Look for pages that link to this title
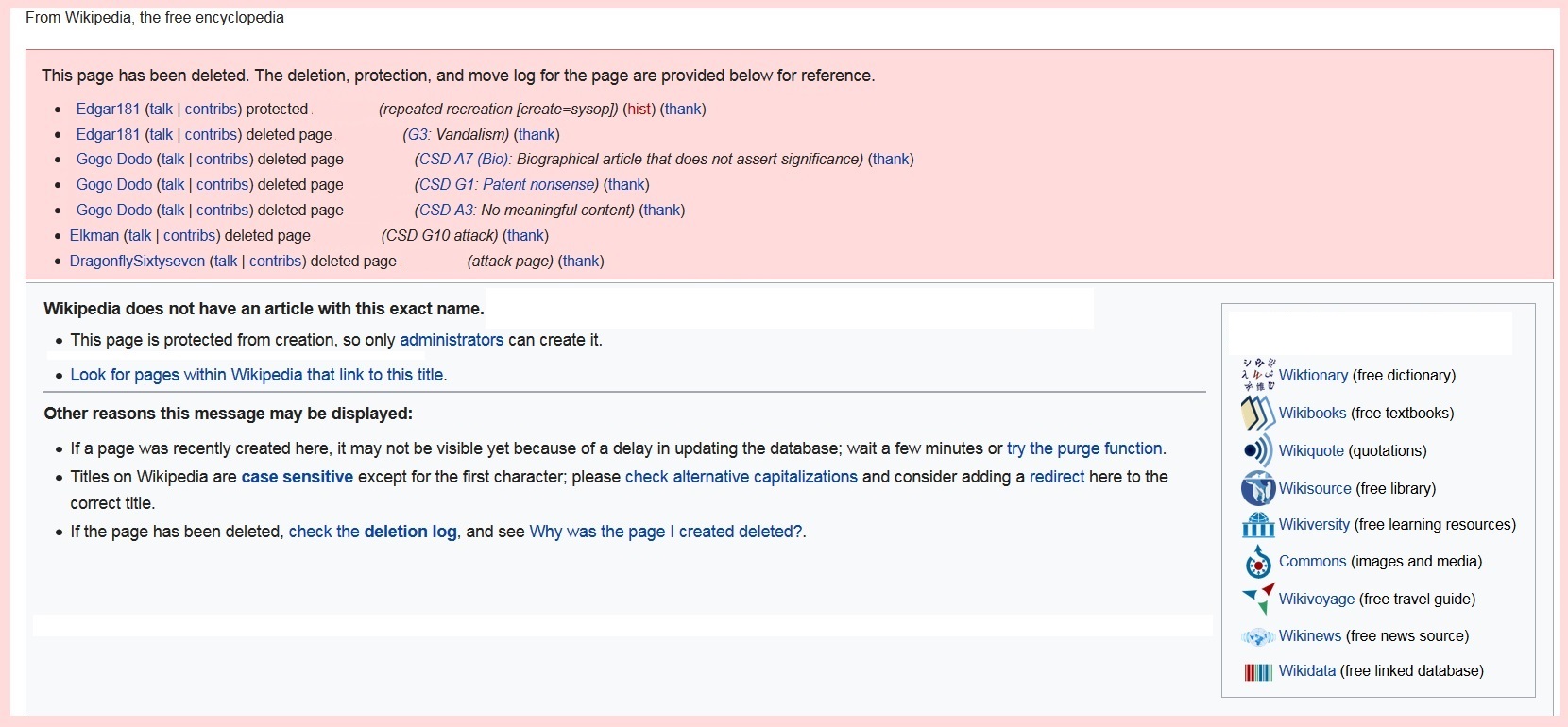Screen dimensions: 1568x727 [257, 375]
